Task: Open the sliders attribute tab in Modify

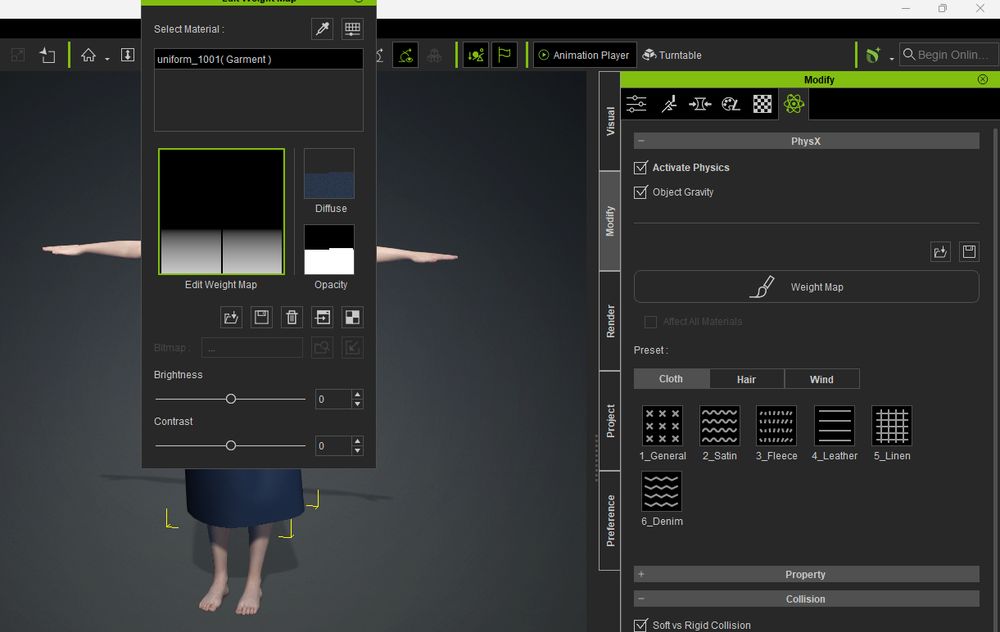Action: click(x=636, y=104)
